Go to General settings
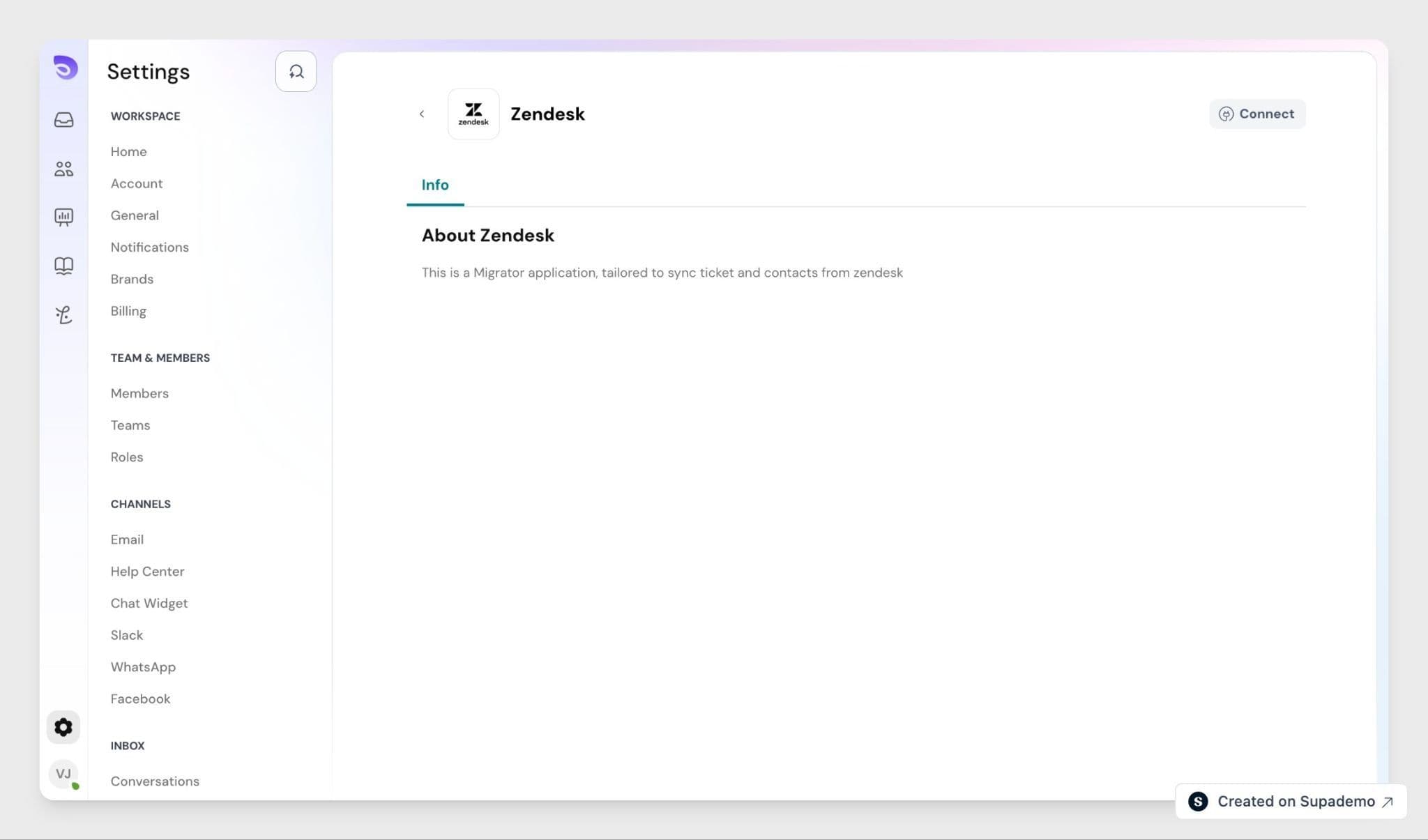Screen dimensions: 1428x840 pyautogui.click(x=135, y=215)
